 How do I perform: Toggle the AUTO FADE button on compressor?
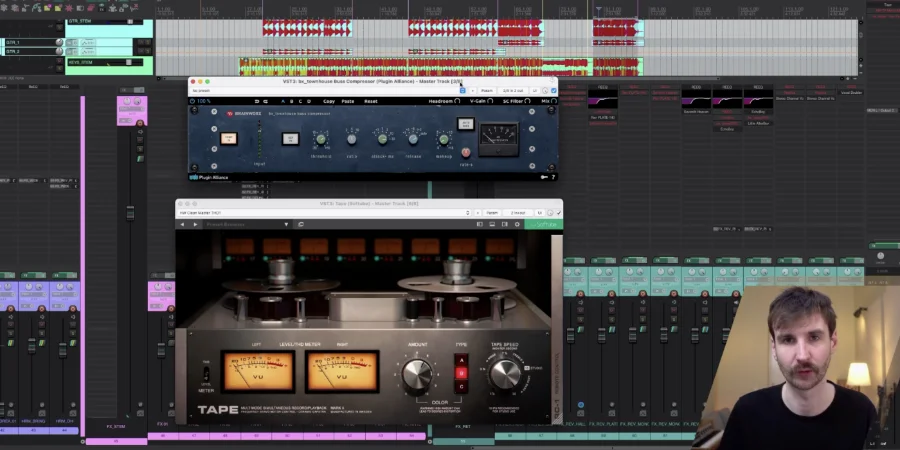(465, 124)
